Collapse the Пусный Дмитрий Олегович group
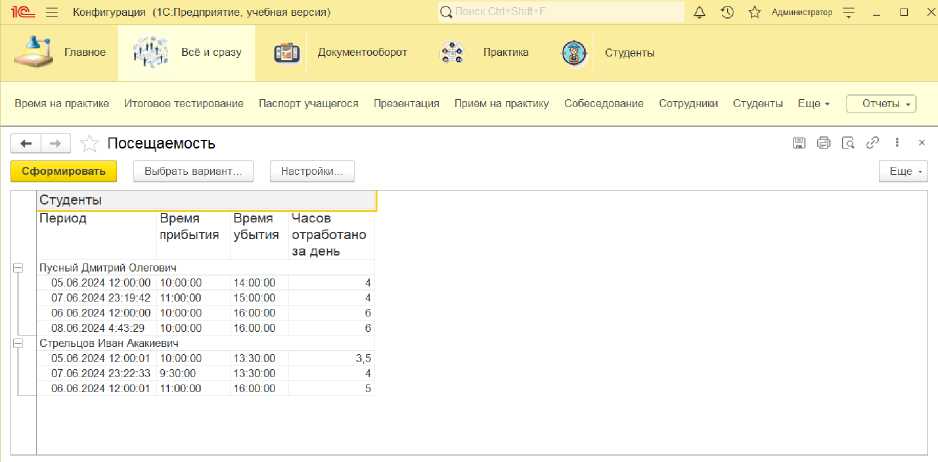 [x=18, y=268]
